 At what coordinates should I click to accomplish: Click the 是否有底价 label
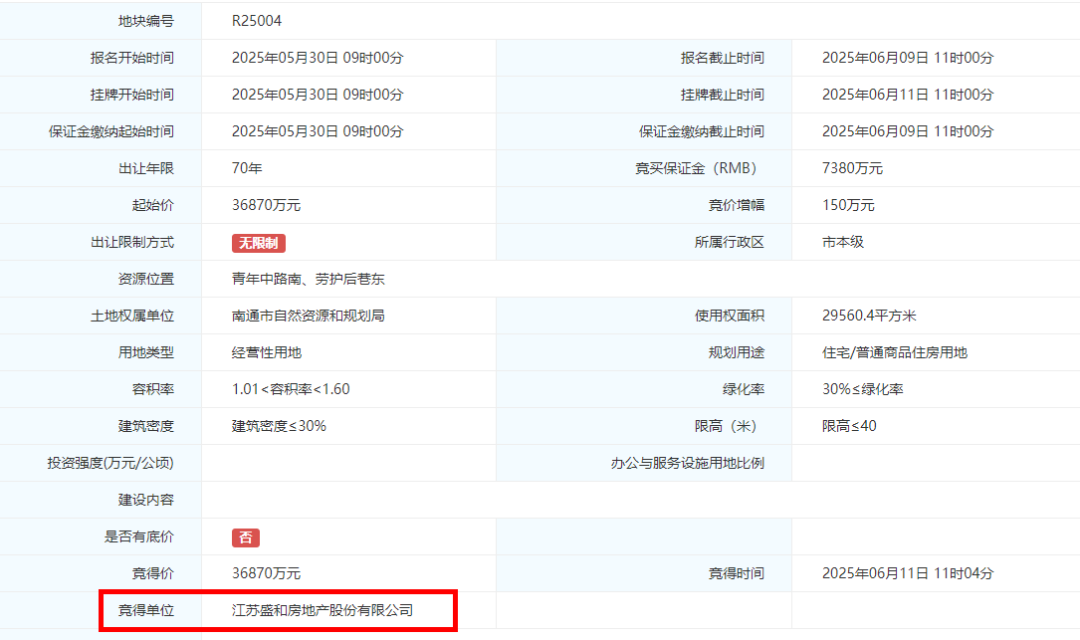pos(139,537)
